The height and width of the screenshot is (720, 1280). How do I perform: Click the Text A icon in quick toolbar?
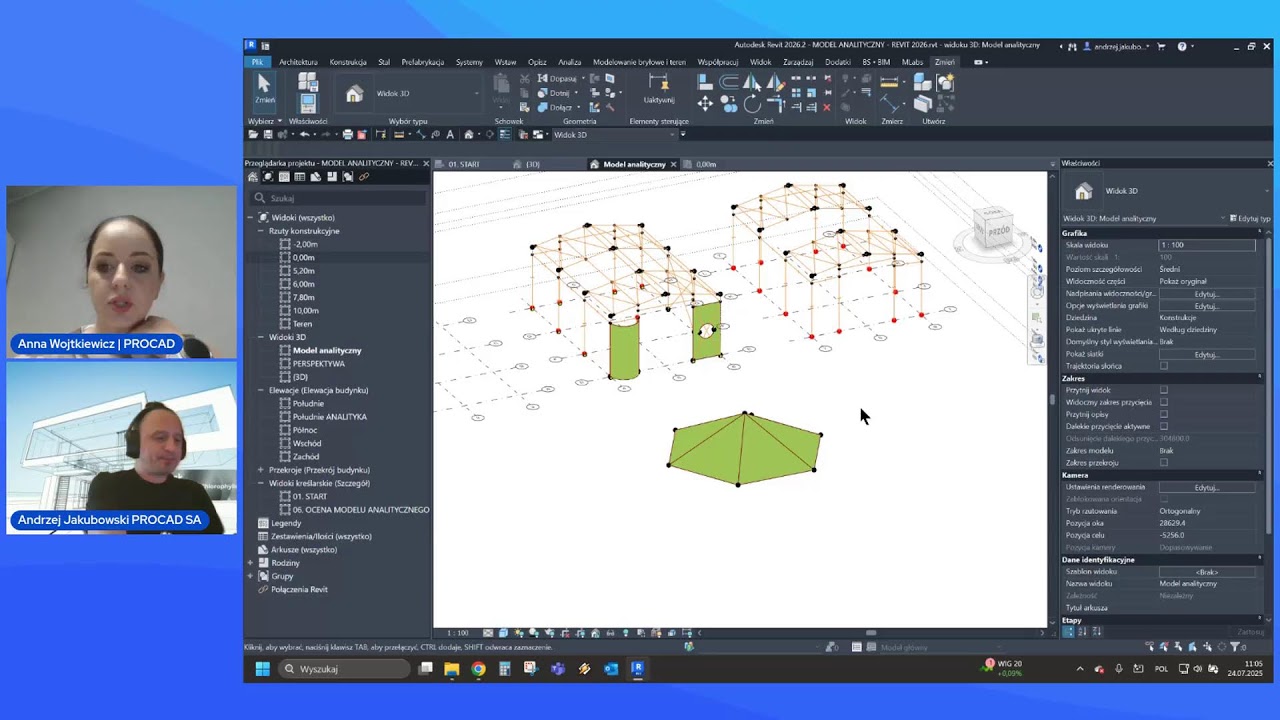450,134
